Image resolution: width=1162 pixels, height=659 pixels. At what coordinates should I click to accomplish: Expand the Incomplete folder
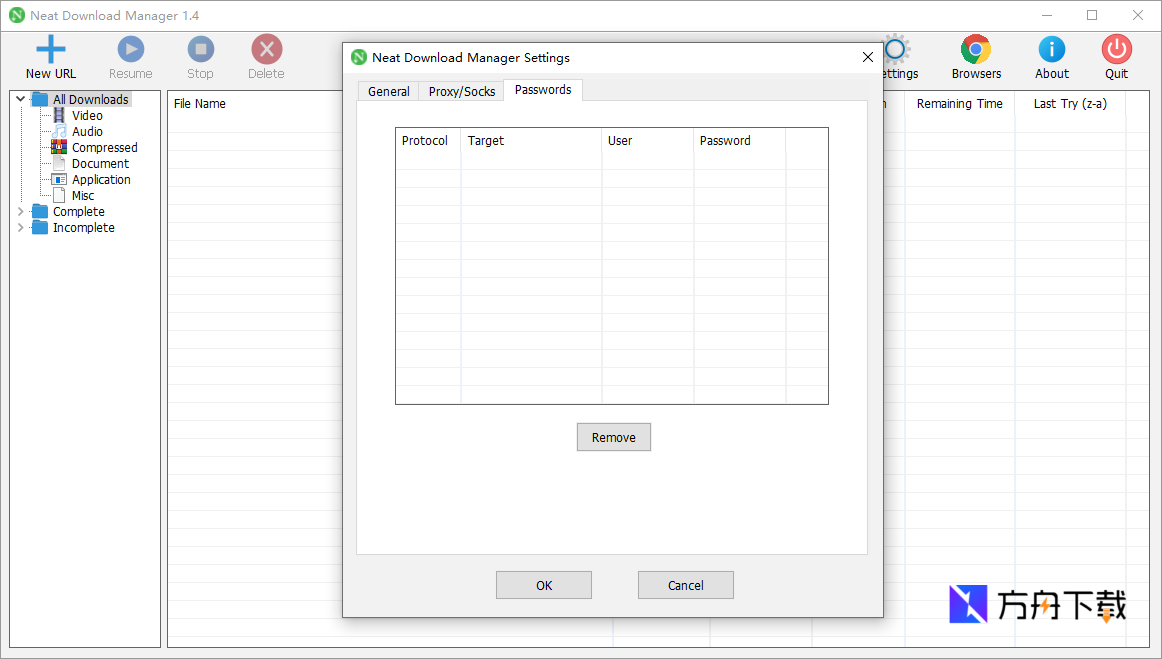pos(21,227)
